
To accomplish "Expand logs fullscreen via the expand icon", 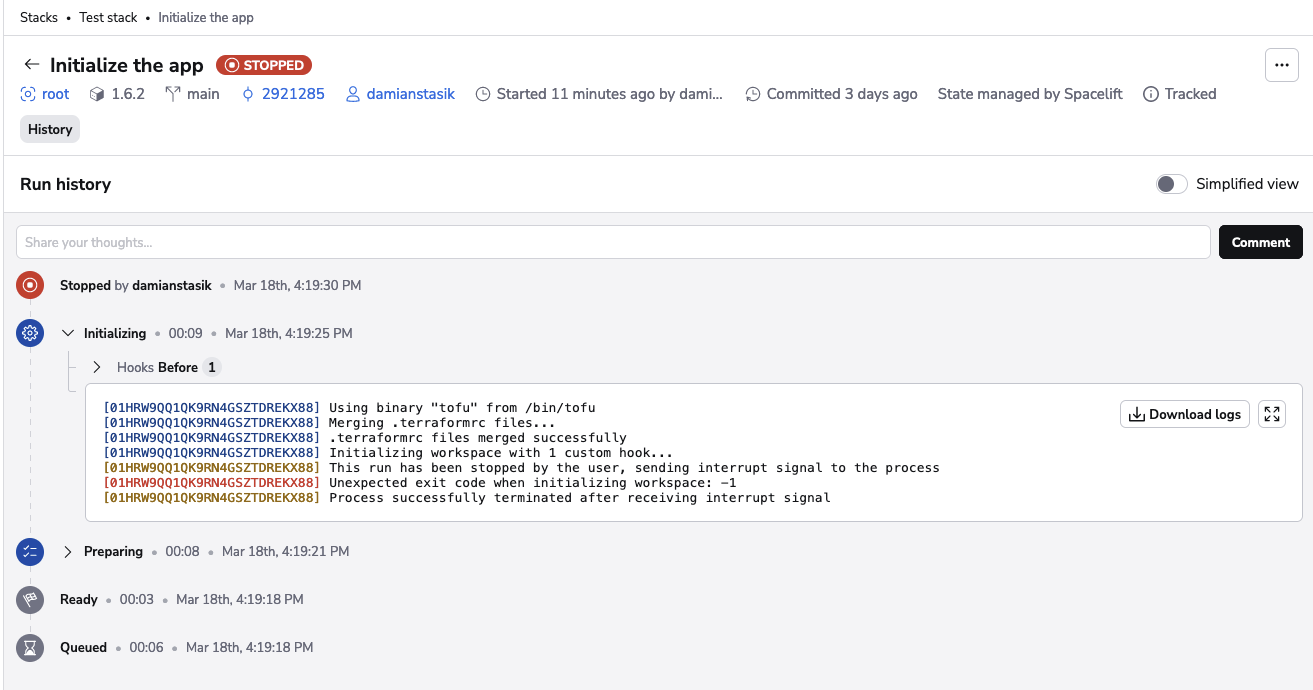I will [x=1271, y=413].
